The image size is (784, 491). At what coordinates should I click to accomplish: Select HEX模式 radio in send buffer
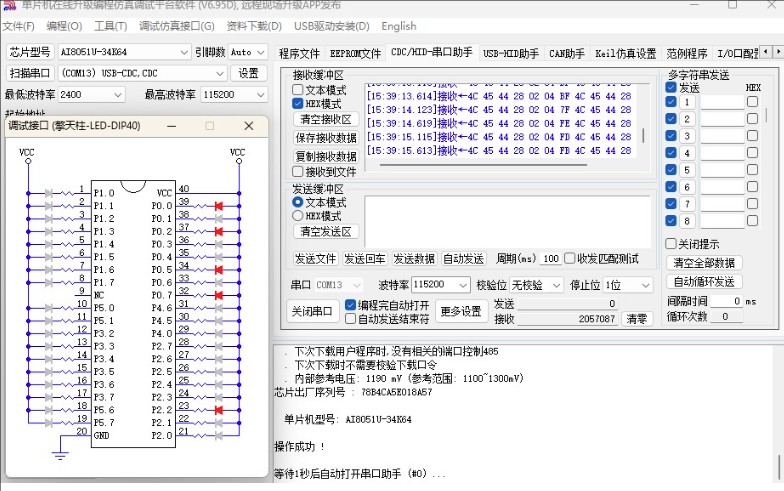(x=298, y=215)
